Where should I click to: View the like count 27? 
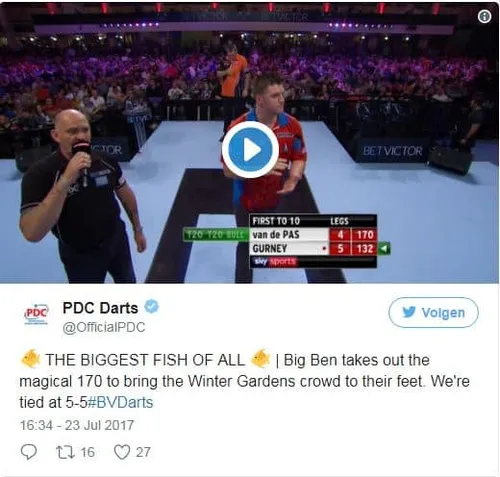pyautogui.click(x=143, y=452)
